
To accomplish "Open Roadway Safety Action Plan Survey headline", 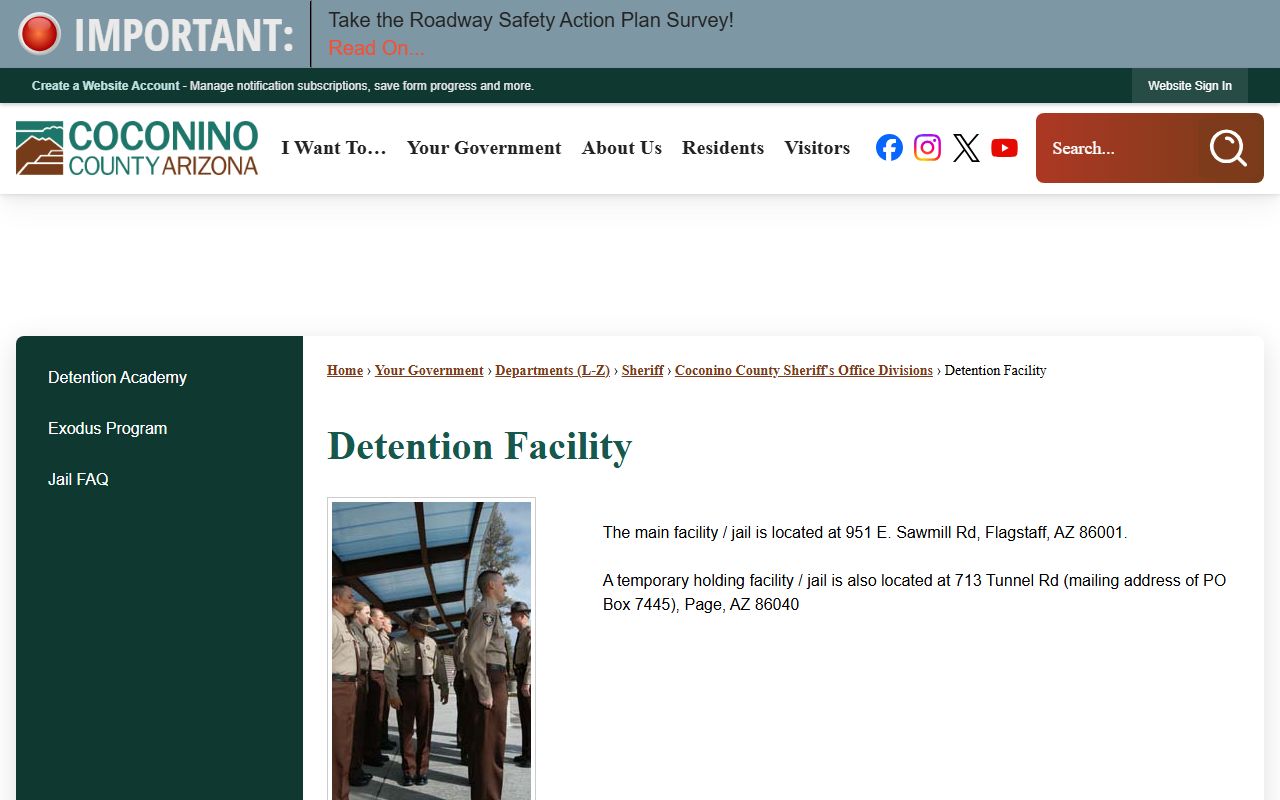I will click(x=531, y=20).
